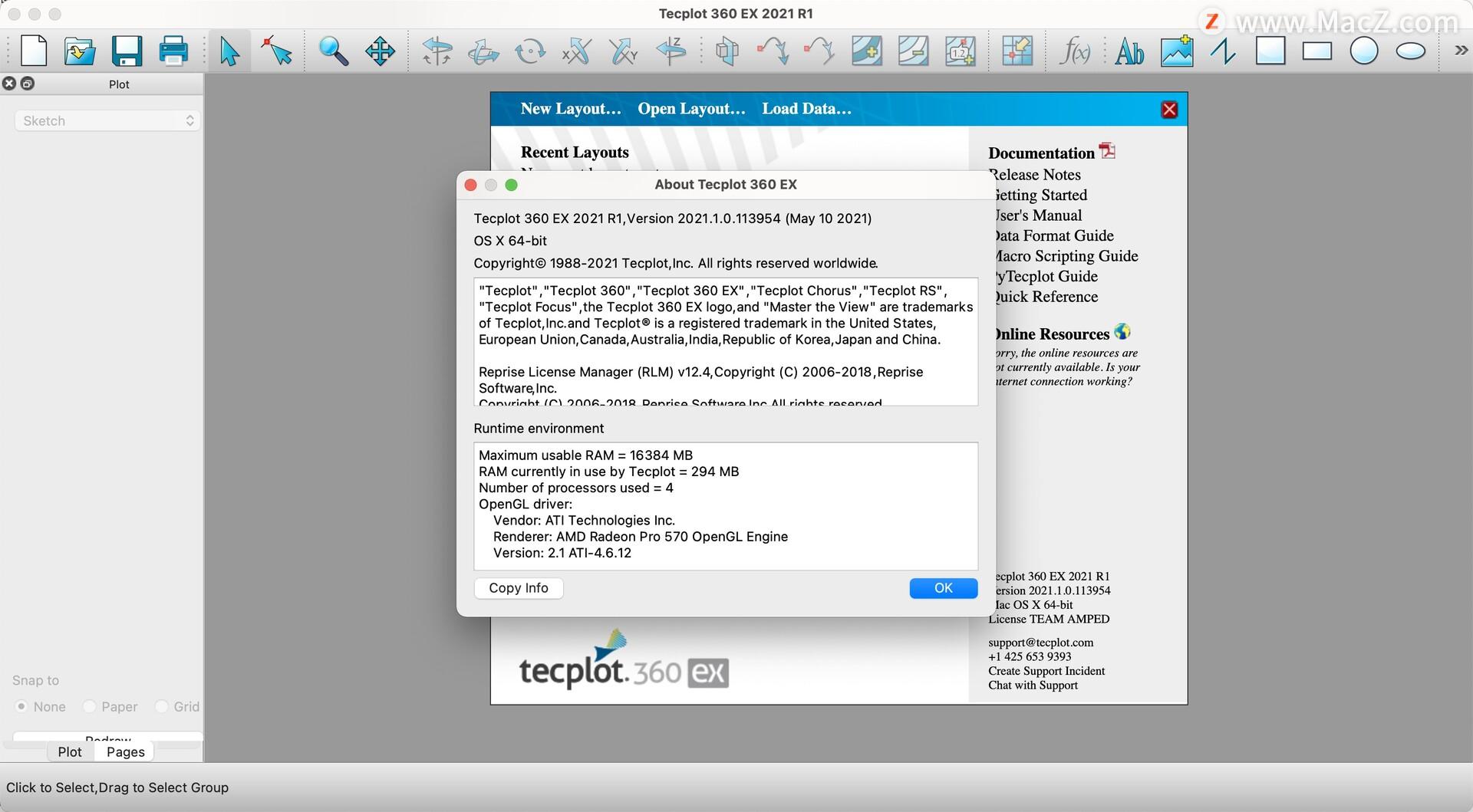This screenshot has width=1473, height=812.
Task: Select the Translate four-arrow tool
Action: 380,51
